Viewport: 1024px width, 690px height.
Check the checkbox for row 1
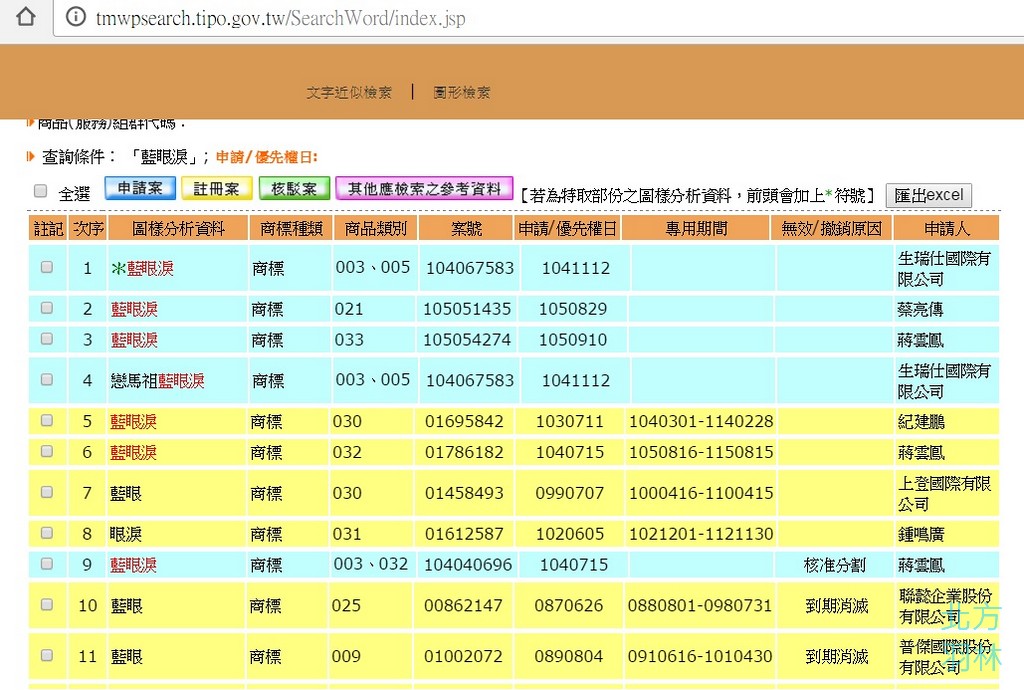point(47,267)
